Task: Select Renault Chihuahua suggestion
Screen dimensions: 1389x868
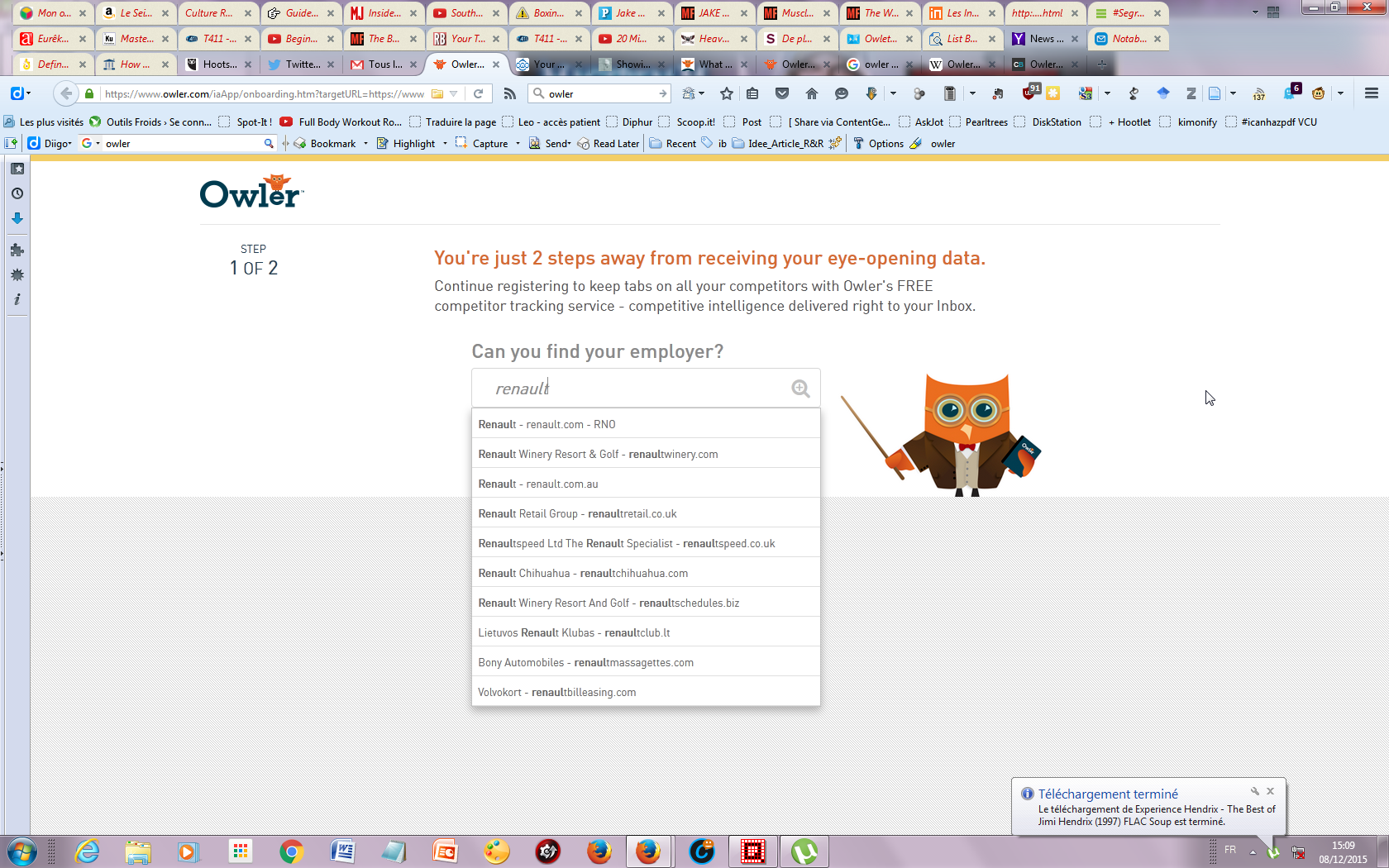Action: [x=646, y=573]
